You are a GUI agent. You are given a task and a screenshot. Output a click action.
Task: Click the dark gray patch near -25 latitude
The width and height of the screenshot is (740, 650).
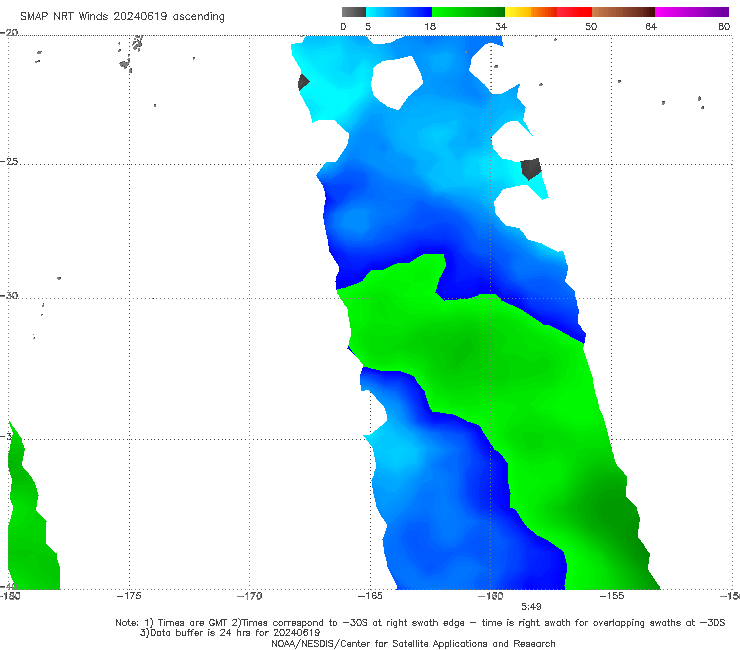pos(531,169)
